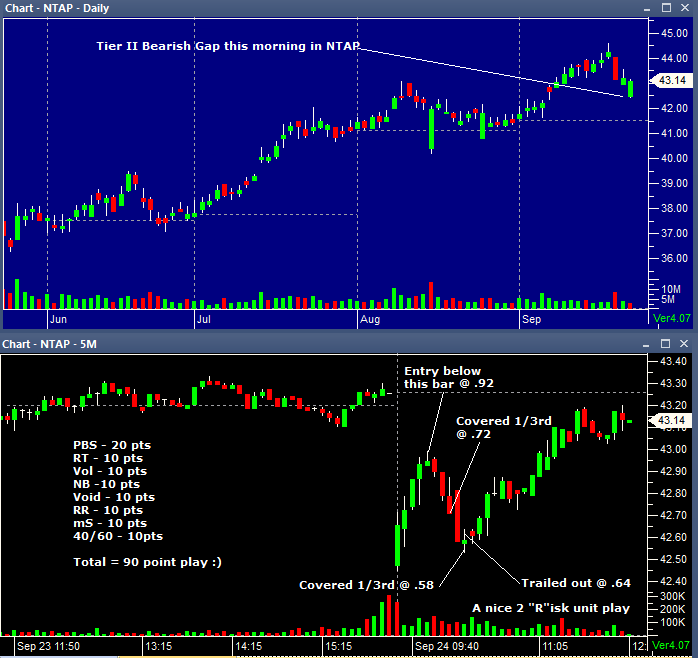Click the Jul label on date axis
Screen dimensions: 698x658
click(204, 319)
